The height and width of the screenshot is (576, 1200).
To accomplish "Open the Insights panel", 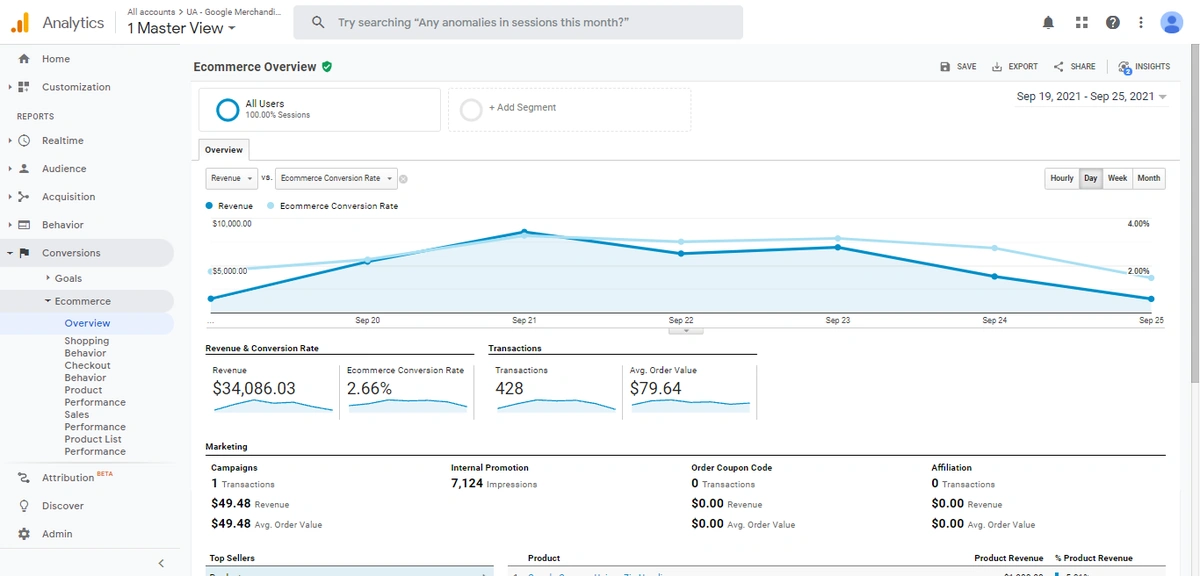I will point(1144,66).
